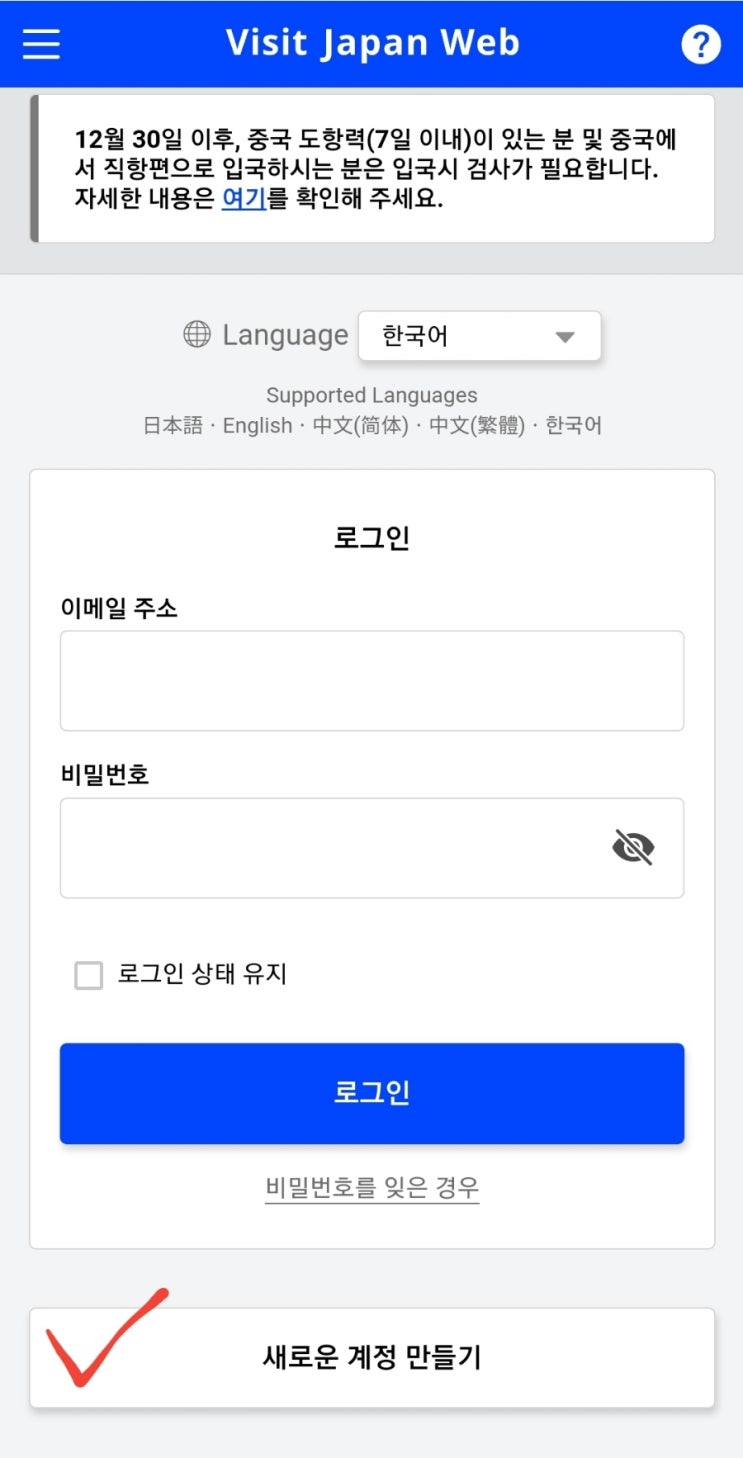
Task: Open the 비밀번호를 잊은 경우 link
Action: pyautogui.click(x=372, y=1188)
